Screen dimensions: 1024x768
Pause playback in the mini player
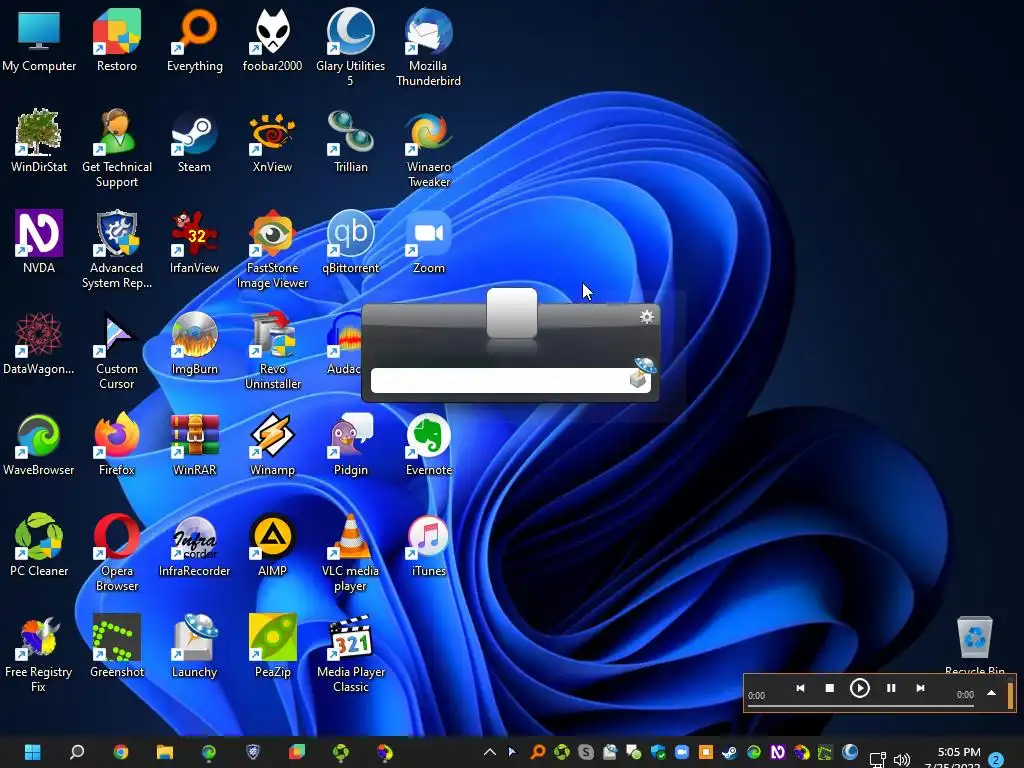click(x=891, y=688)
